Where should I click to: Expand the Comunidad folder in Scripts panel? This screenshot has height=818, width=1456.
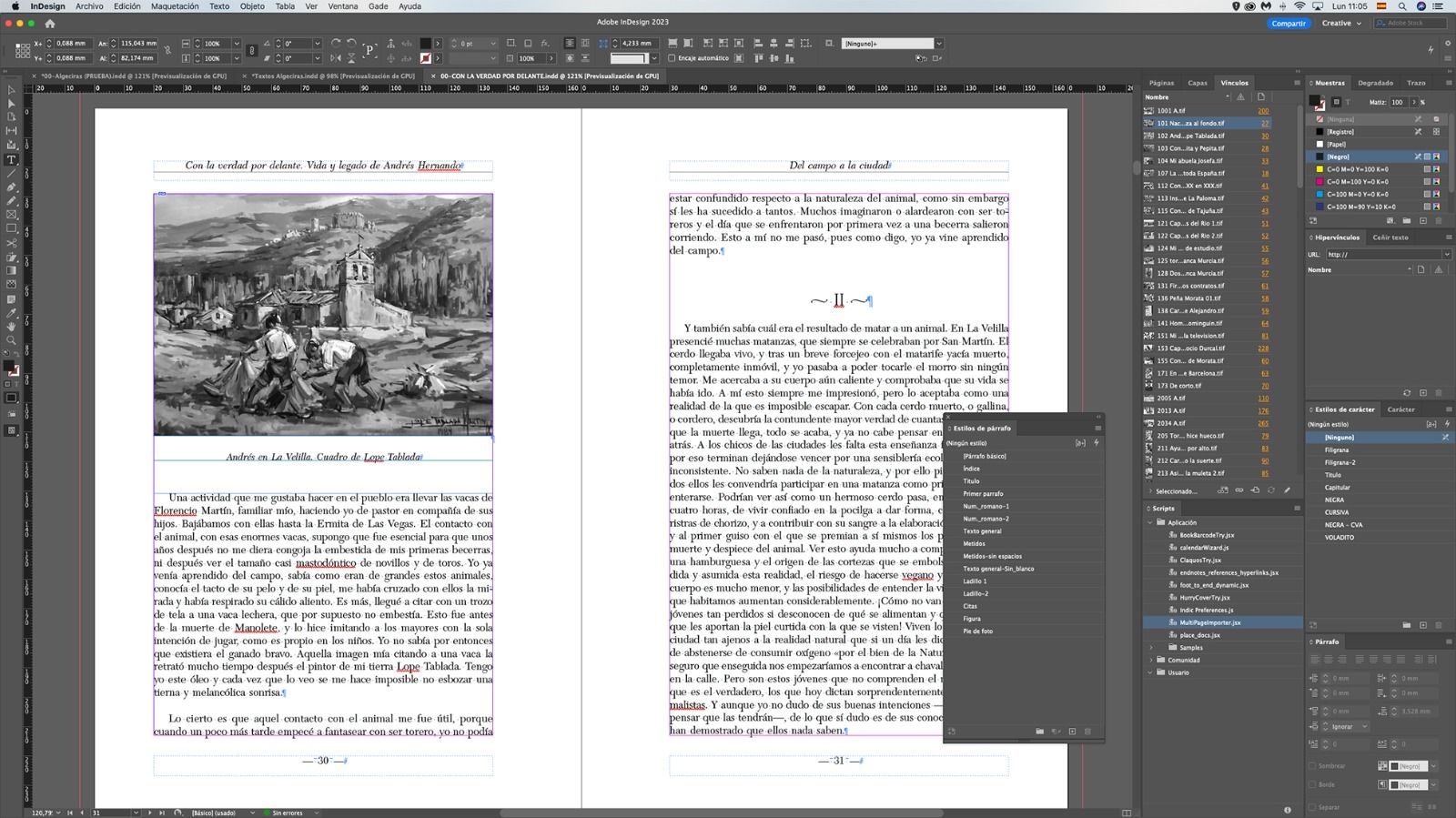(1150, 660)
